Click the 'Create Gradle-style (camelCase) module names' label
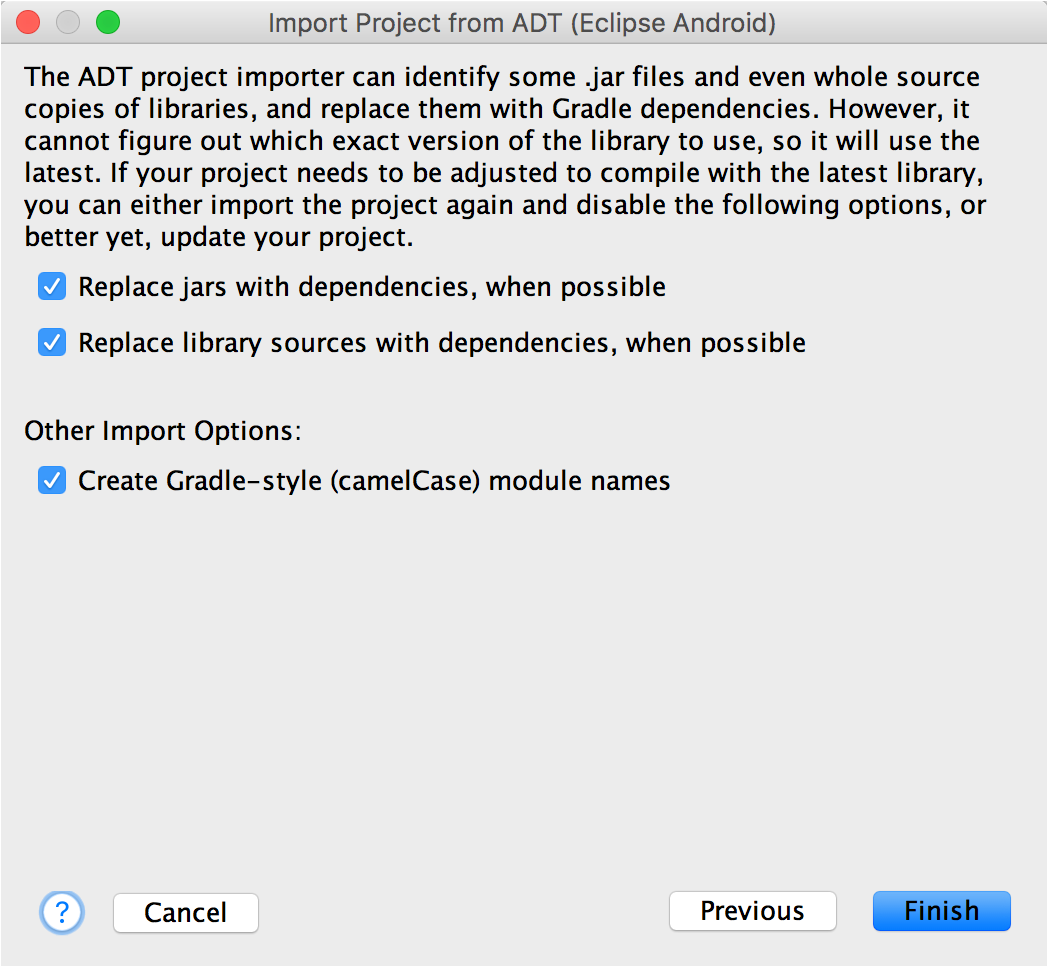The image size is (1048, 966). [x=374, y=481]
